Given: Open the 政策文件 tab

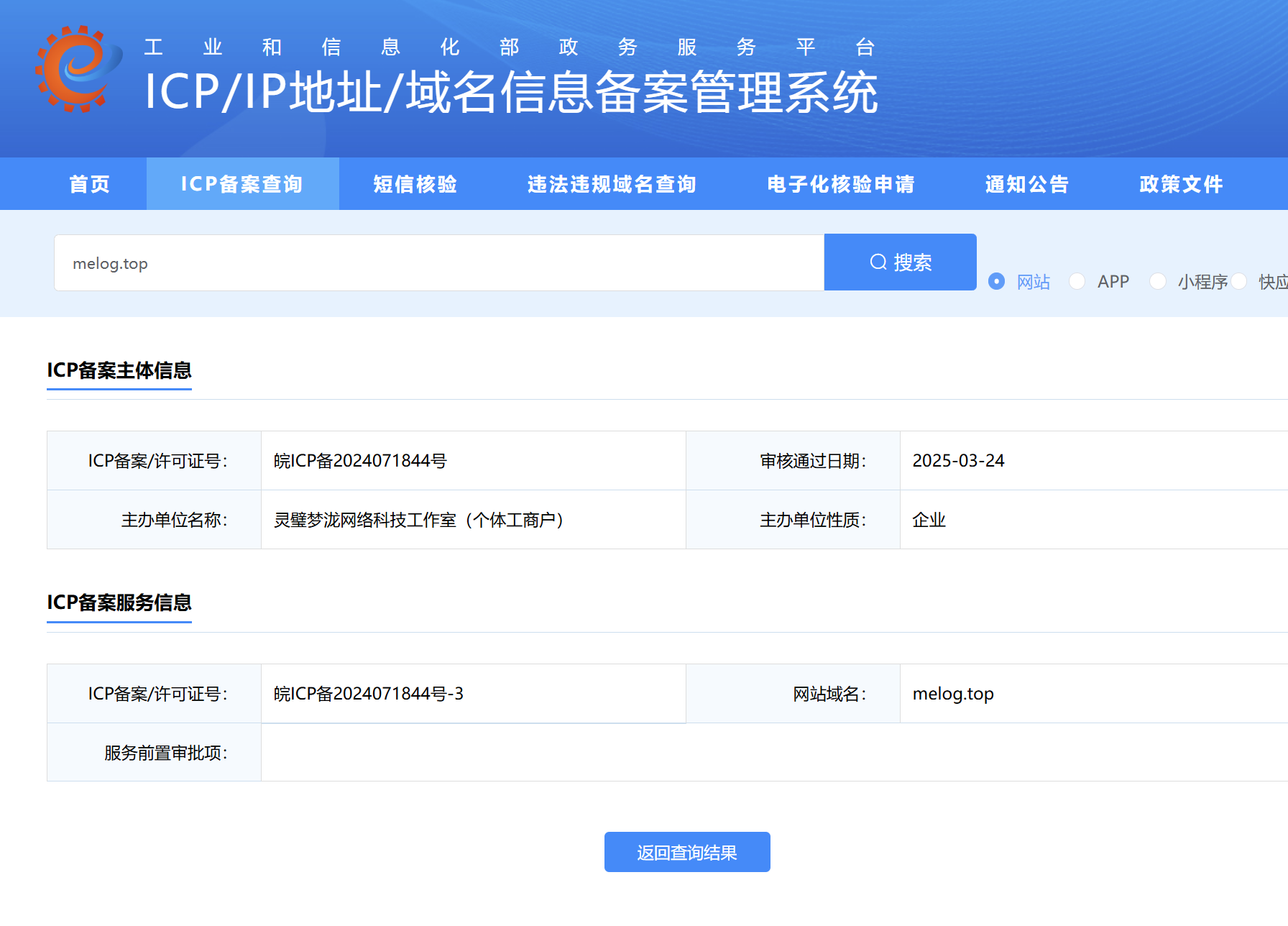Looking at the screenshot, I should coord(1181,184).
